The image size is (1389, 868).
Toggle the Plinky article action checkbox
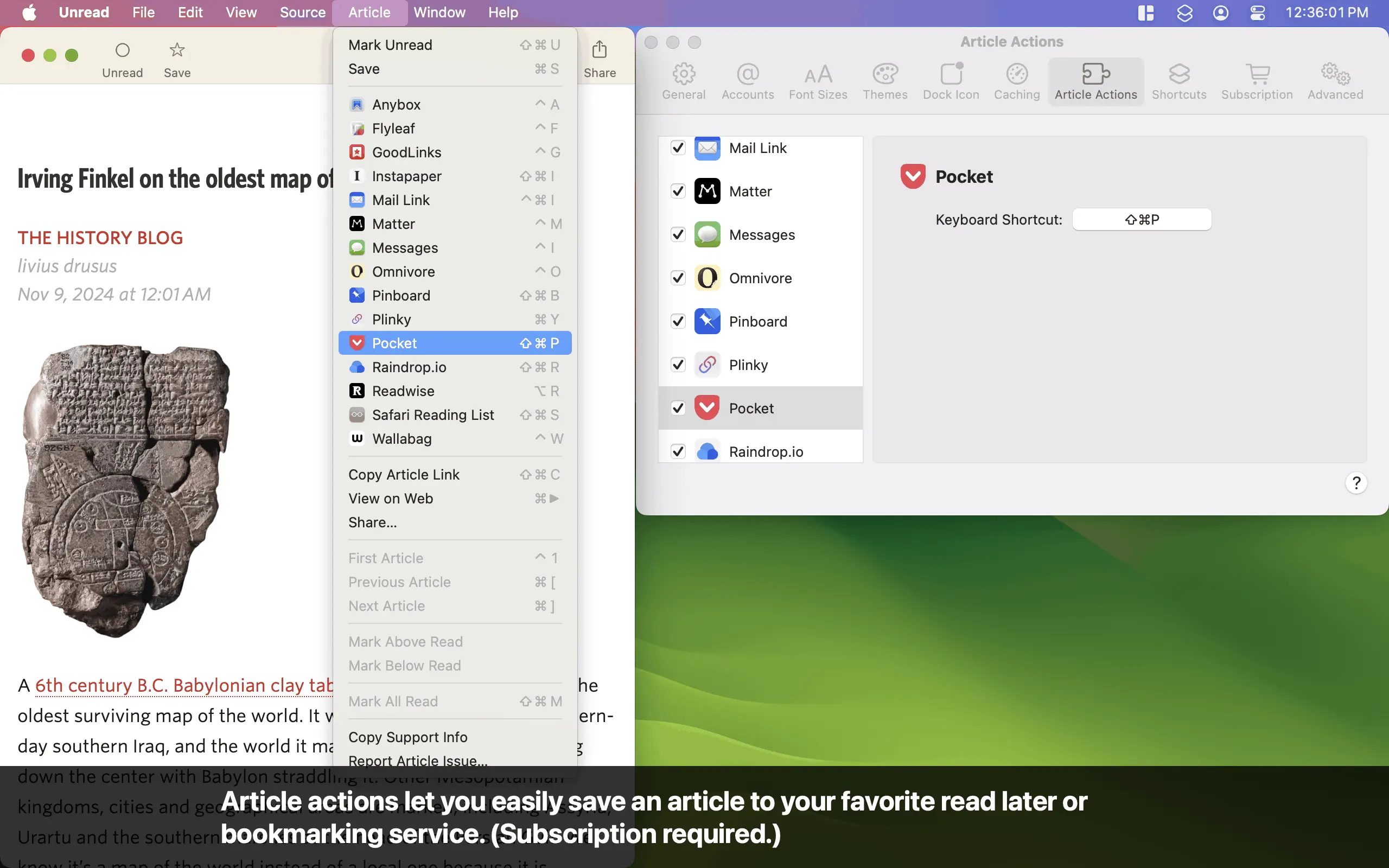678,365
